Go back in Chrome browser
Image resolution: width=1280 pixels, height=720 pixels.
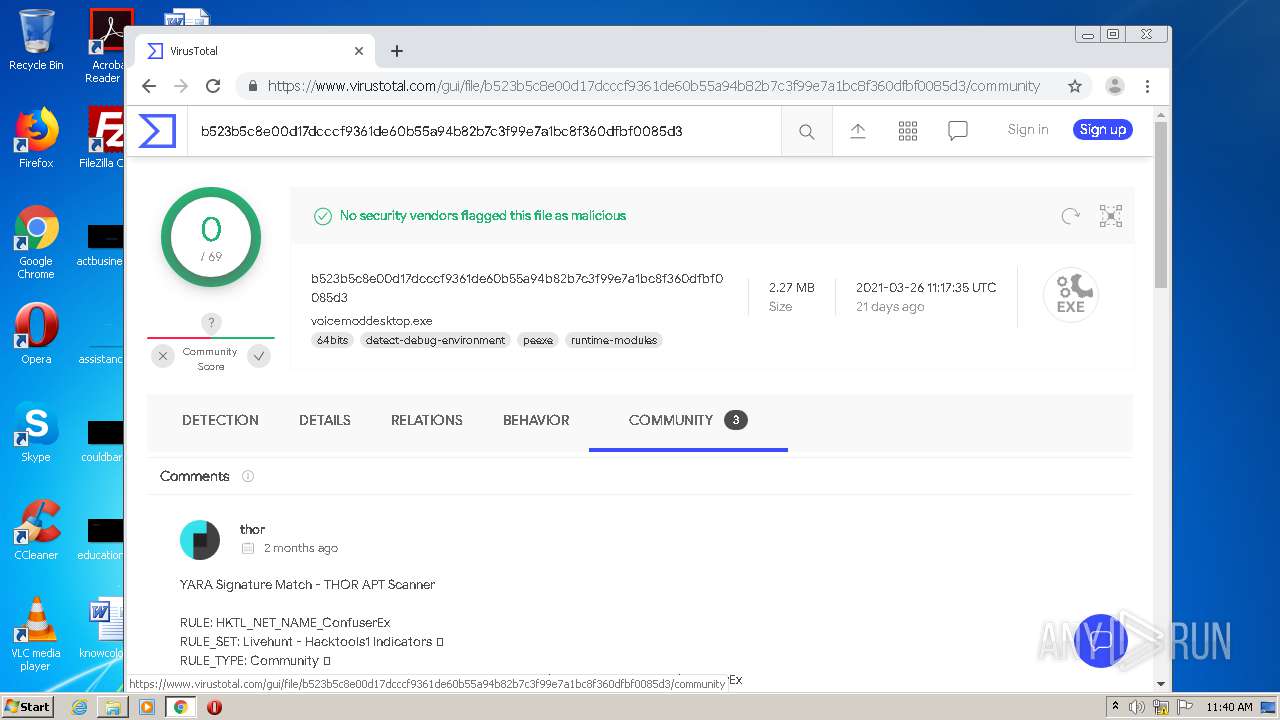[149, 86]
